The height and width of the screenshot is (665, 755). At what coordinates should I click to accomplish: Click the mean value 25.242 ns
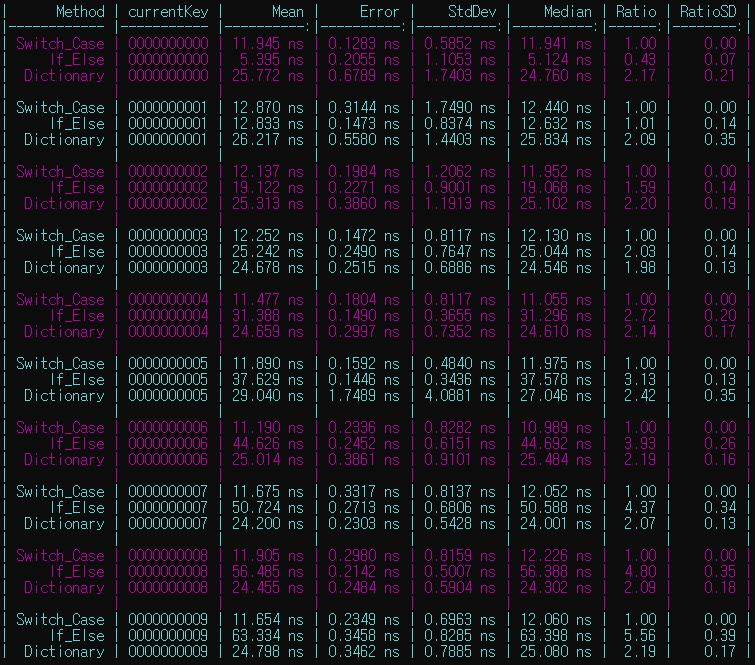coord(268,251)
